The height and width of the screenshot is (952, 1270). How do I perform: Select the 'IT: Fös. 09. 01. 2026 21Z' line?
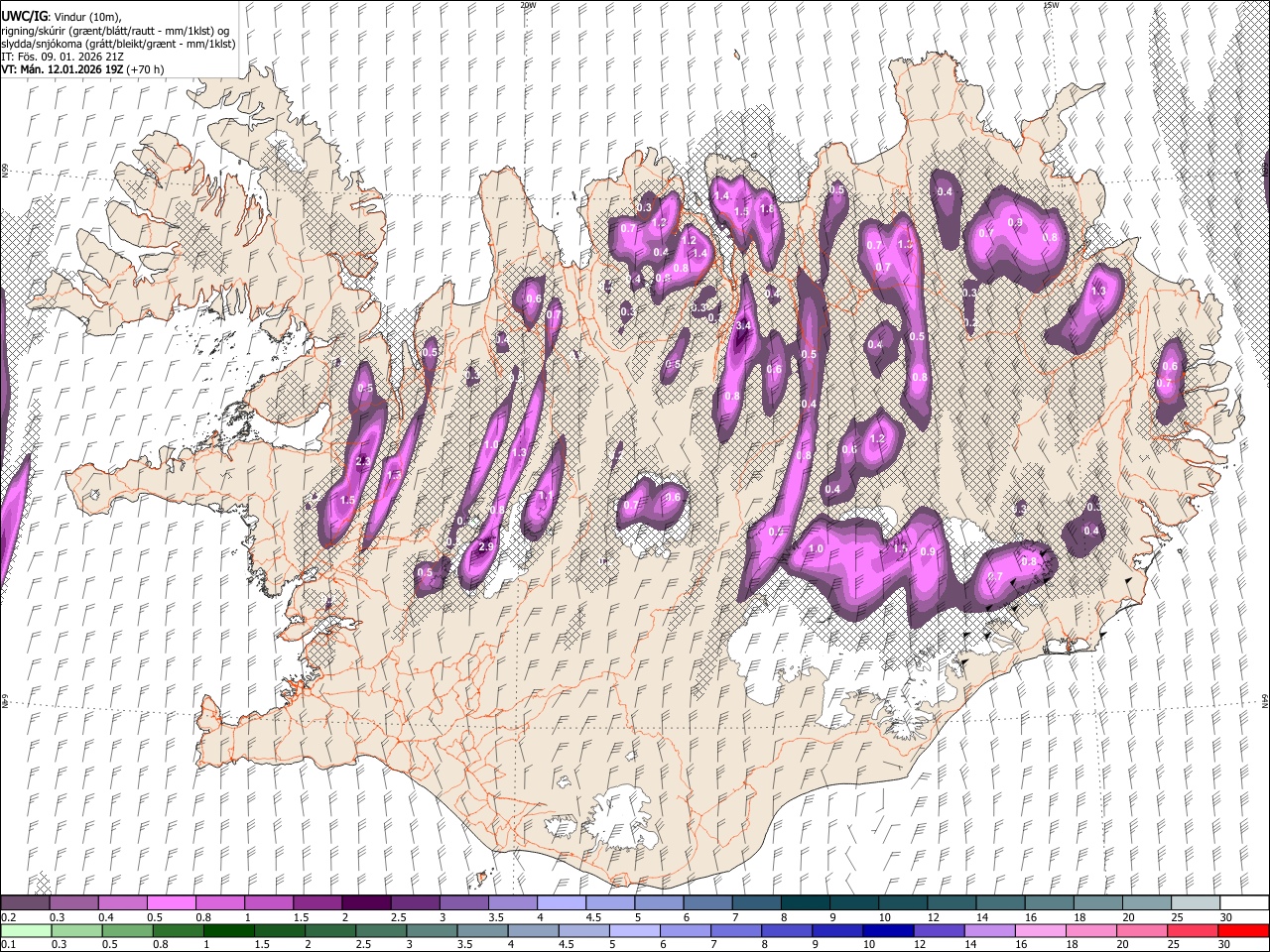63,57
